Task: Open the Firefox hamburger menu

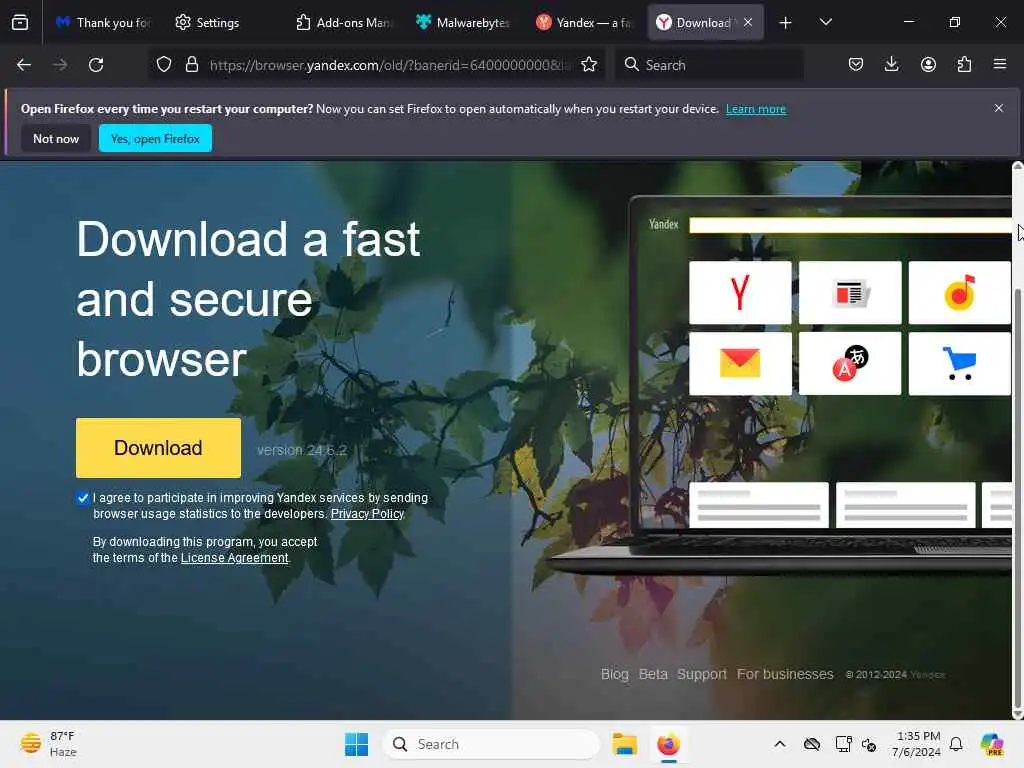Action: [x=1000, y=65]
